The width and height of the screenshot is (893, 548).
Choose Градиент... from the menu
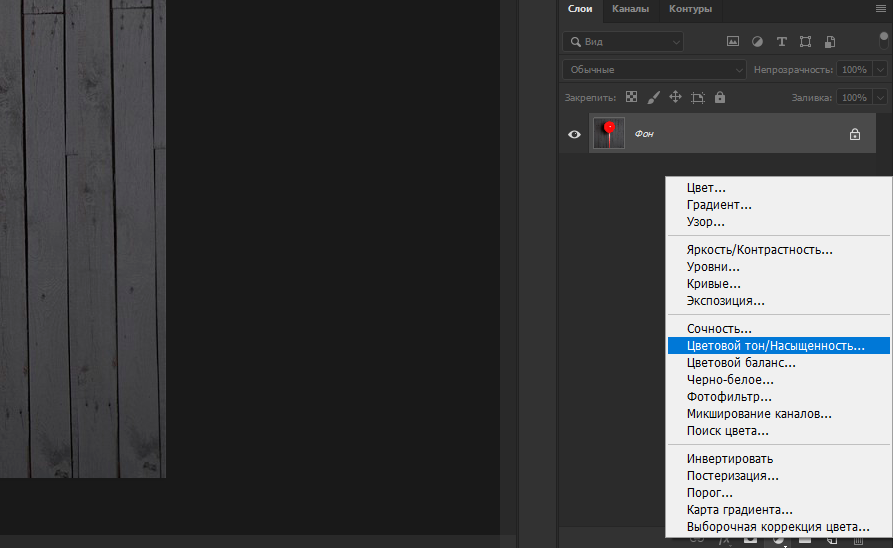(779, 205)
